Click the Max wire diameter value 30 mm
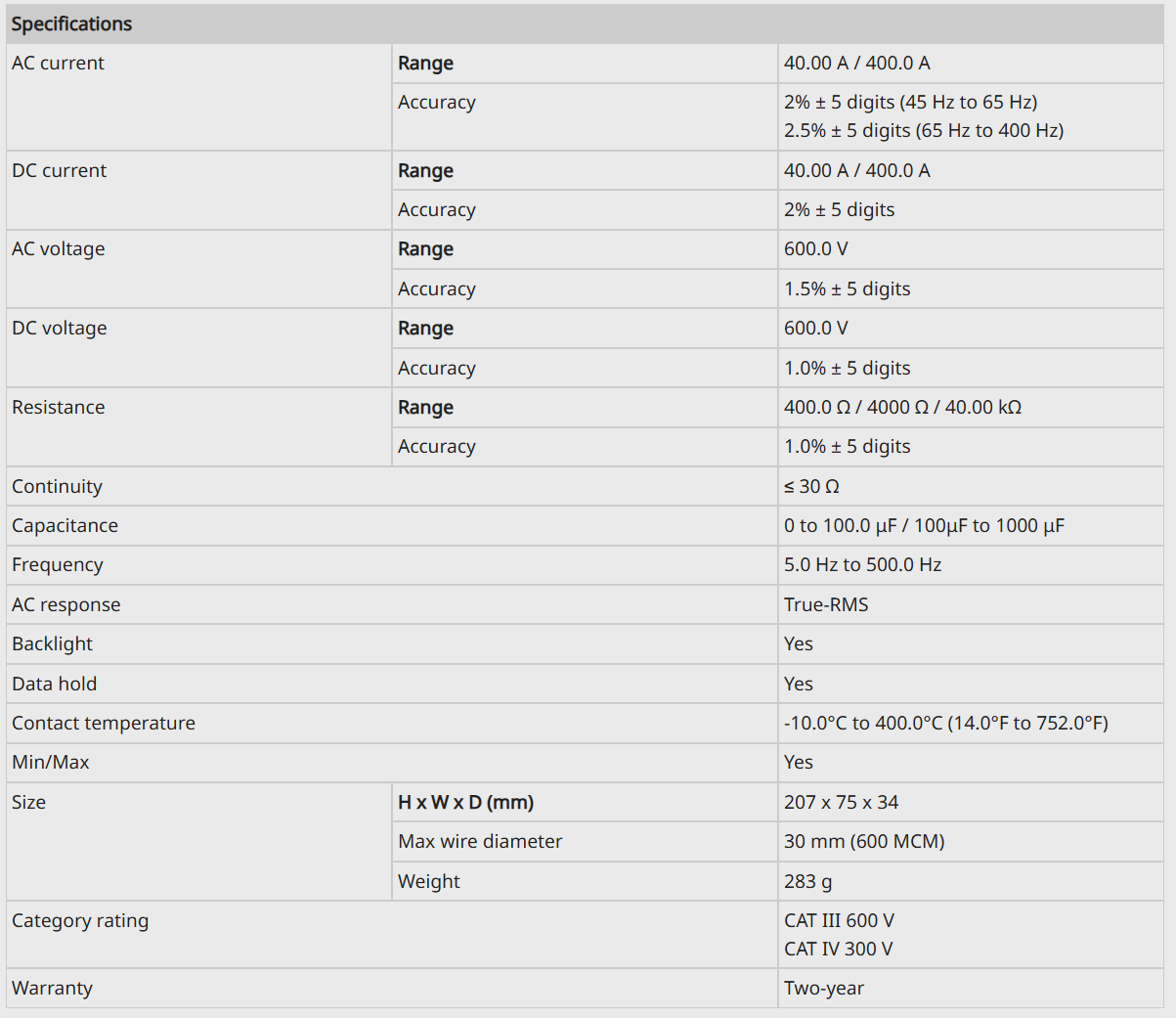Image resolution: width=1176 pixels, height=1018 pixels. click(x=864, y=842)
